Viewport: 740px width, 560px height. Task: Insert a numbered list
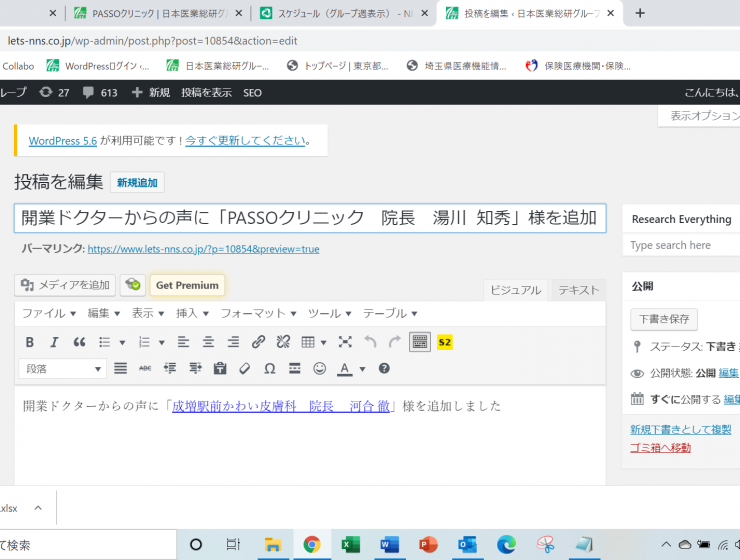(144, 342)
